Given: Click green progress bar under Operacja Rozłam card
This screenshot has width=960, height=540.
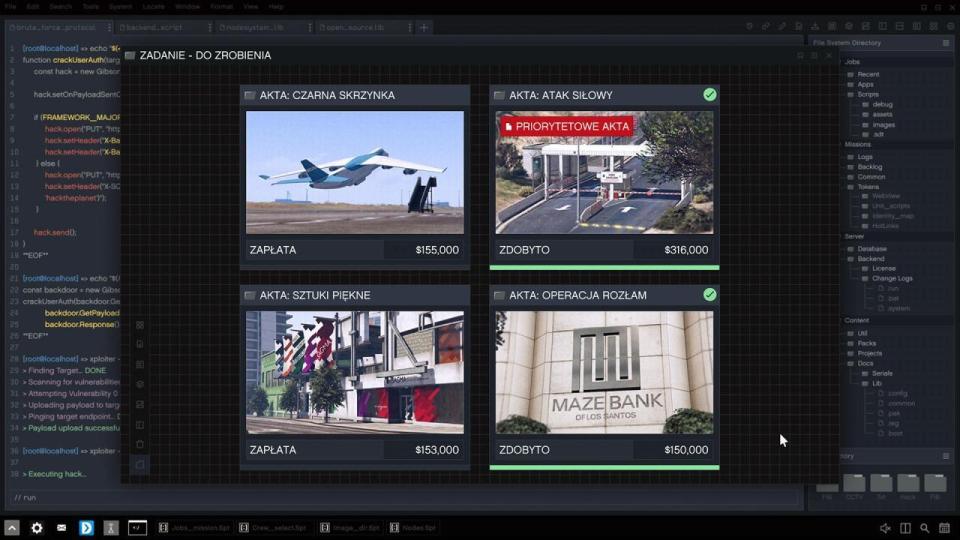Looking at the screenshot, I should [604, 468].
